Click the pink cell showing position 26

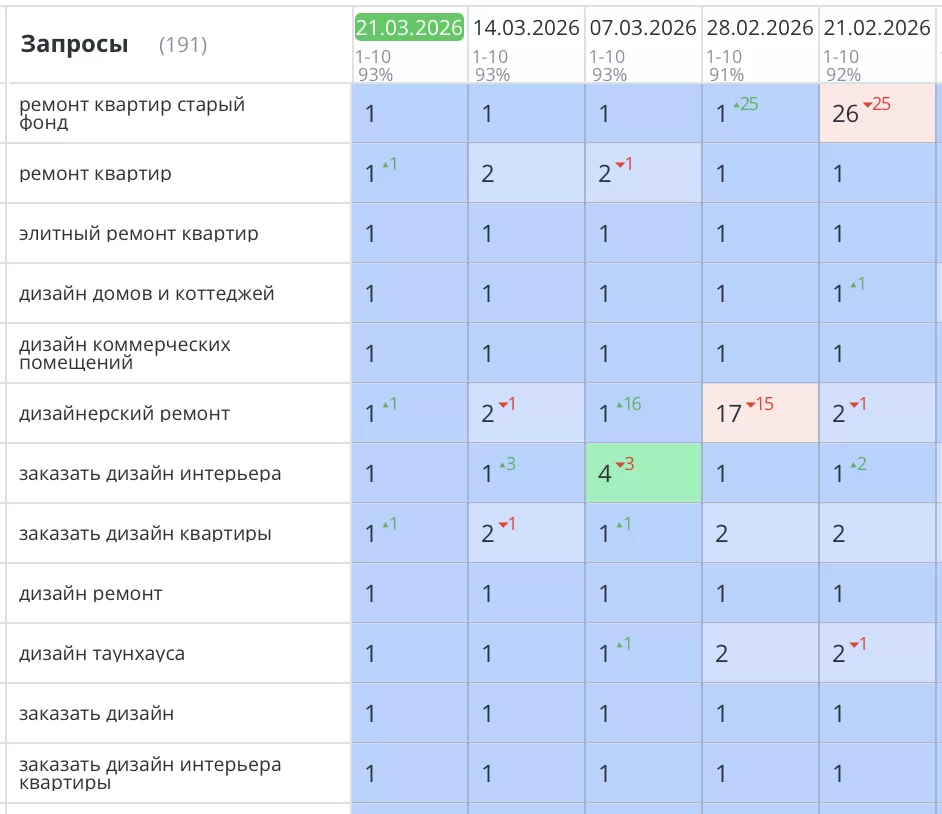tap(877, 114)
